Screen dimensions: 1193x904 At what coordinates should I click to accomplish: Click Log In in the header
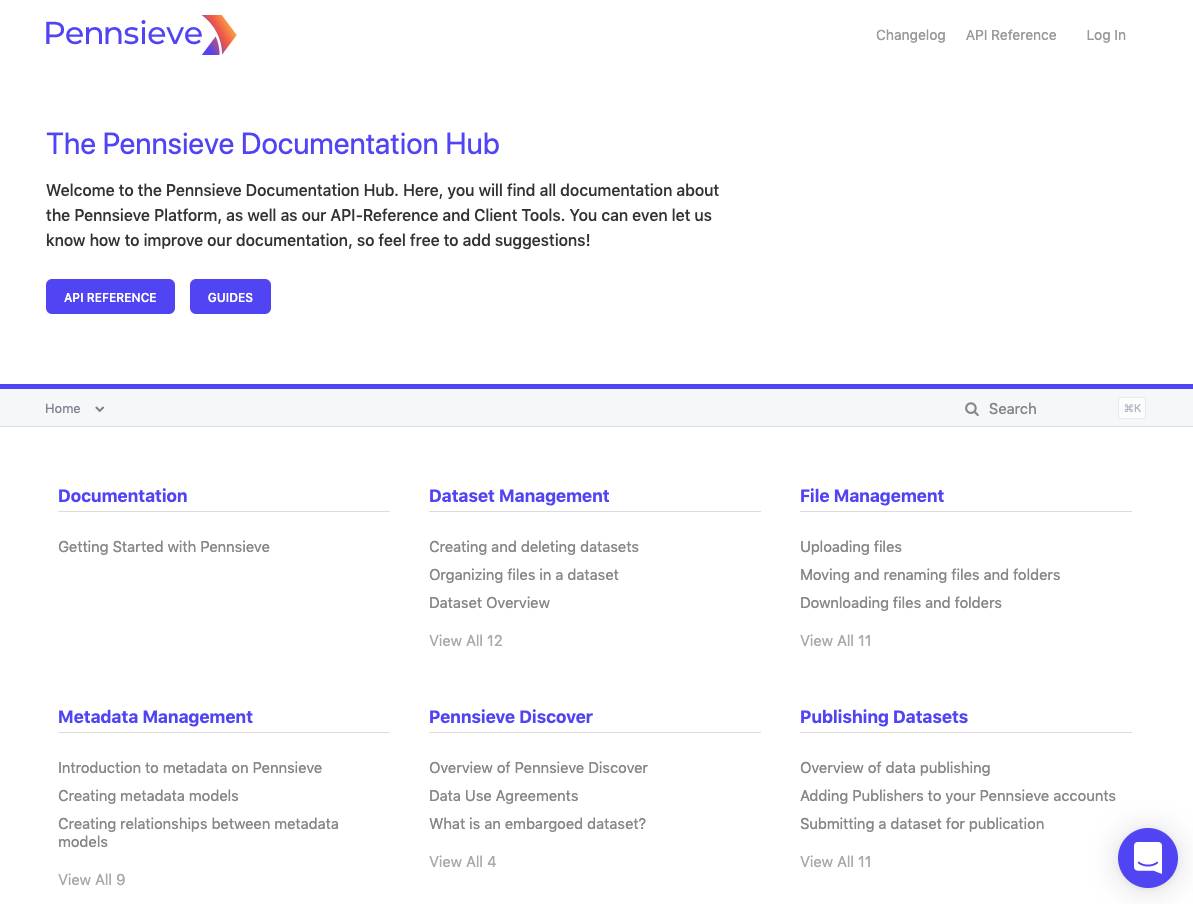1106,35
